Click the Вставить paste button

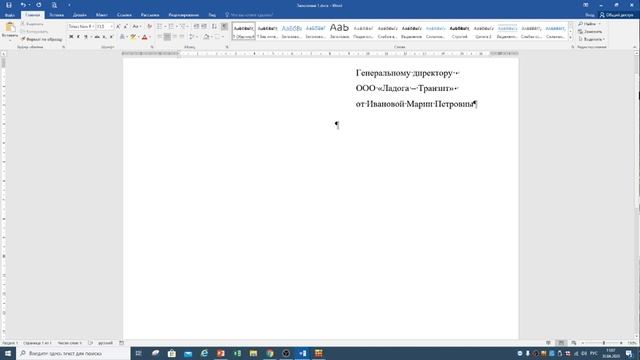tap(10, 30)
